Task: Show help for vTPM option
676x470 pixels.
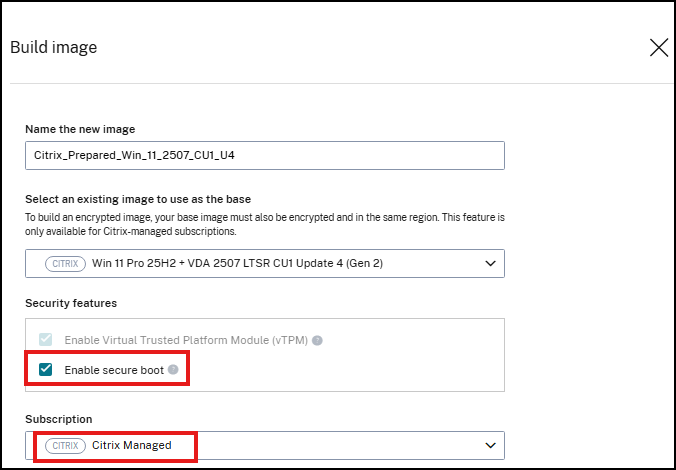Action: 317,341
